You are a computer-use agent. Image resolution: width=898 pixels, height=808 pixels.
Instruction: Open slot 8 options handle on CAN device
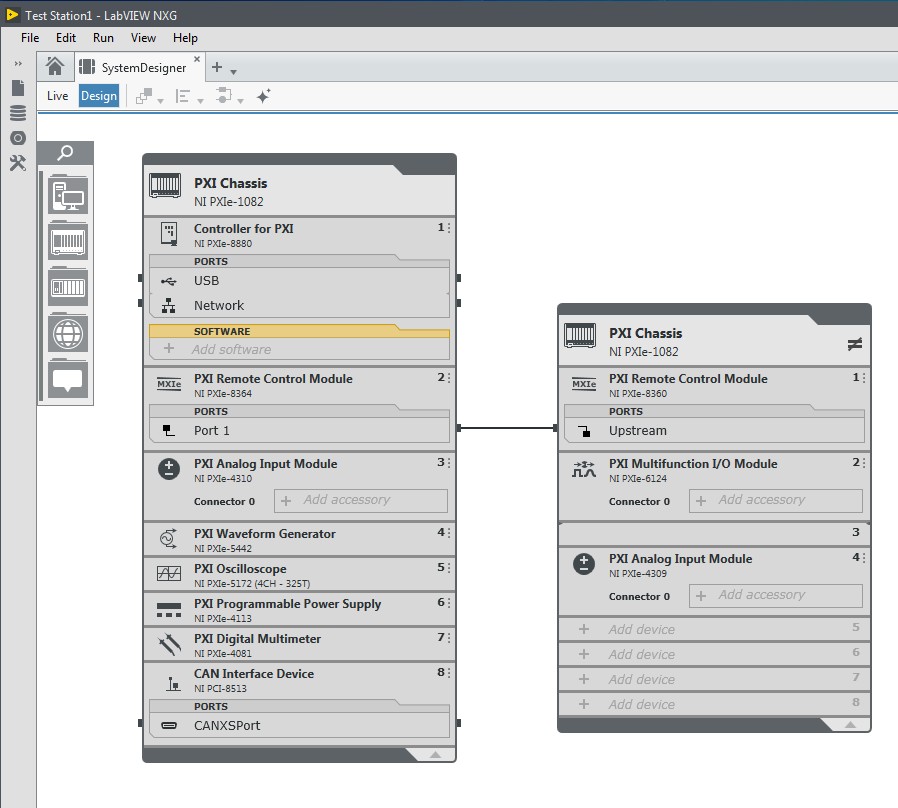coord(449,672)
